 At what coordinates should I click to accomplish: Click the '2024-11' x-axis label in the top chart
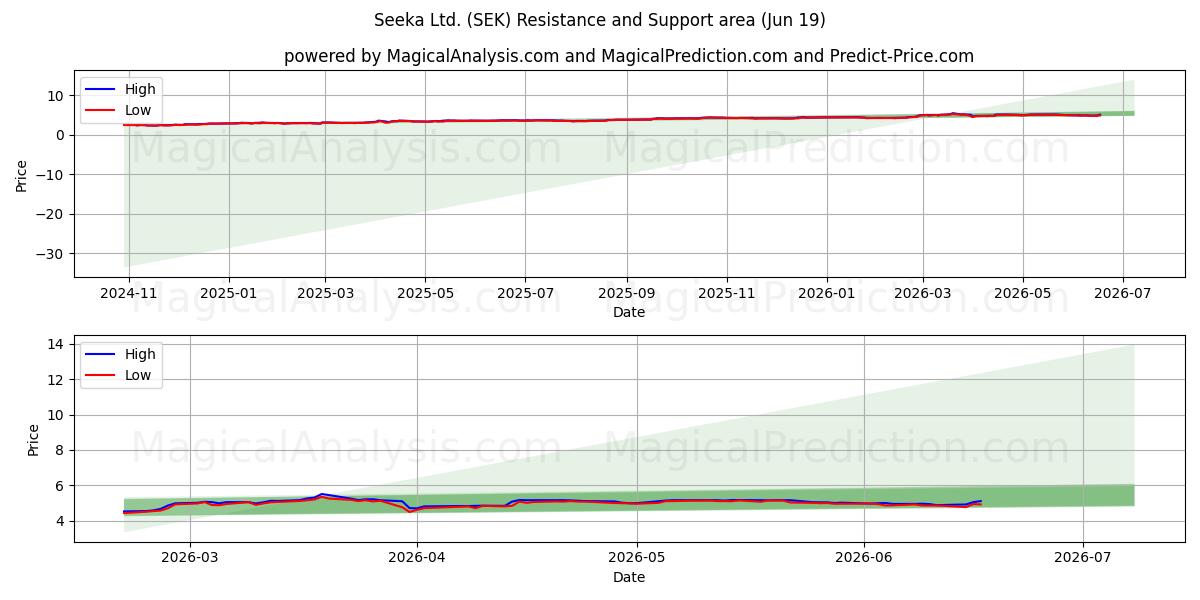(x=131, y=294)
